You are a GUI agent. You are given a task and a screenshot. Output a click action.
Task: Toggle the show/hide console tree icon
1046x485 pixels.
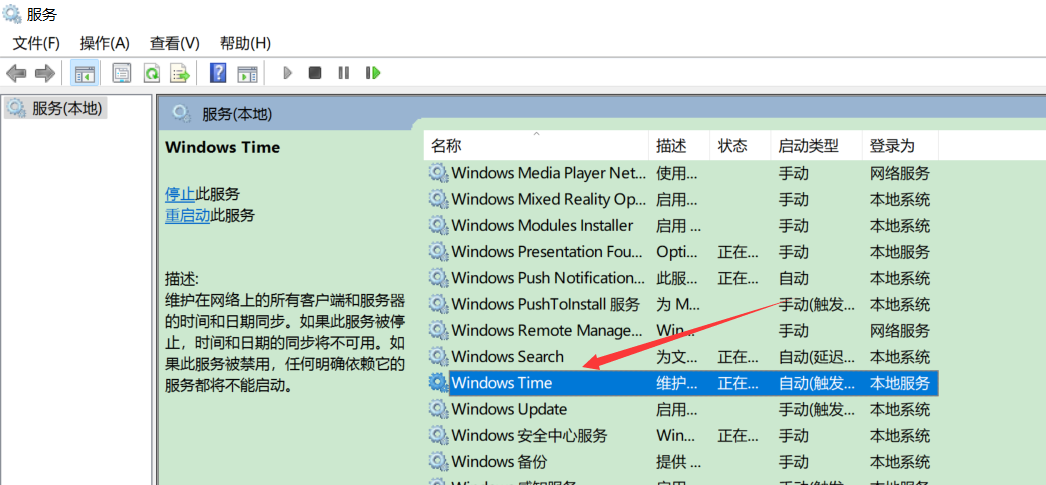[x=85, y=73]
